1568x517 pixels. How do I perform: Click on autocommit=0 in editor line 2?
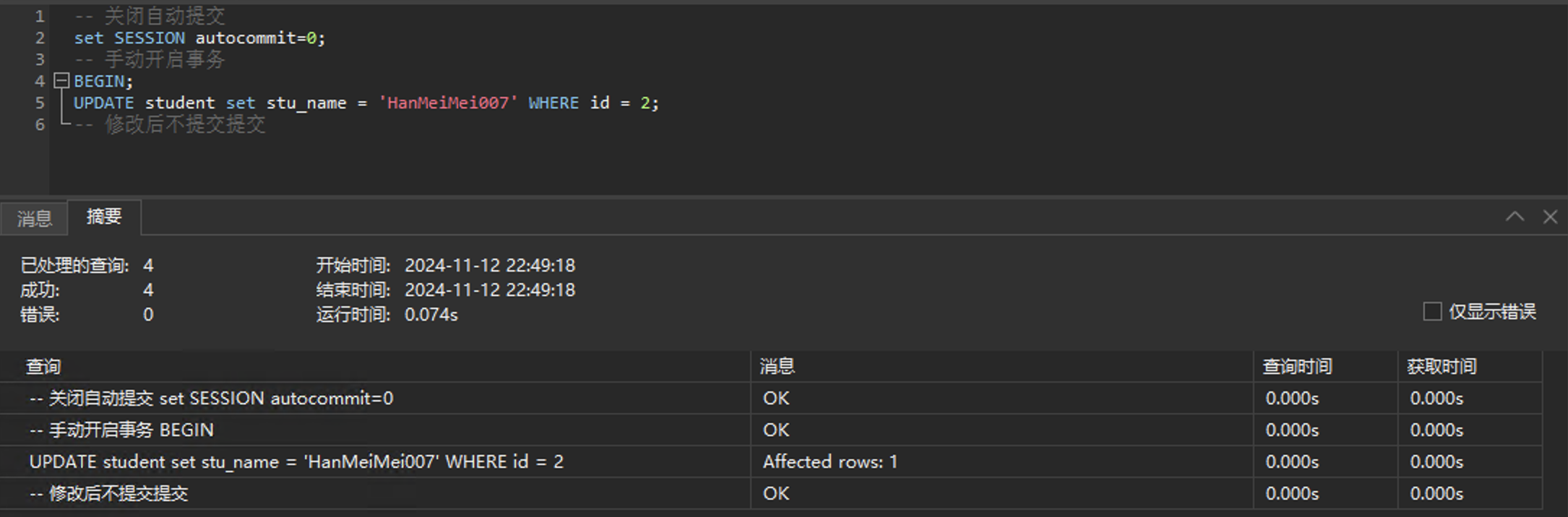coord(256,38)
